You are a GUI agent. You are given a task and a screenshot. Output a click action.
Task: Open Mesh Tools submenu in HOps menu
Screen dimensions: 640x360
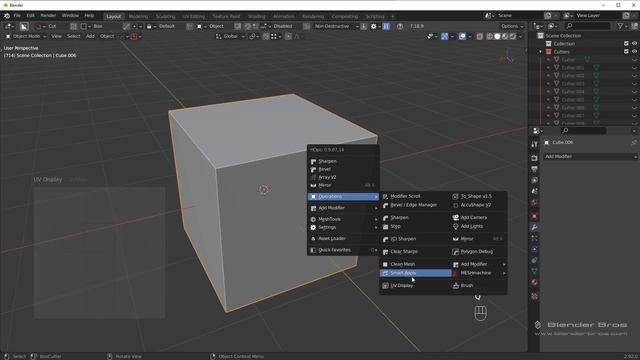(x=343, y=219)
